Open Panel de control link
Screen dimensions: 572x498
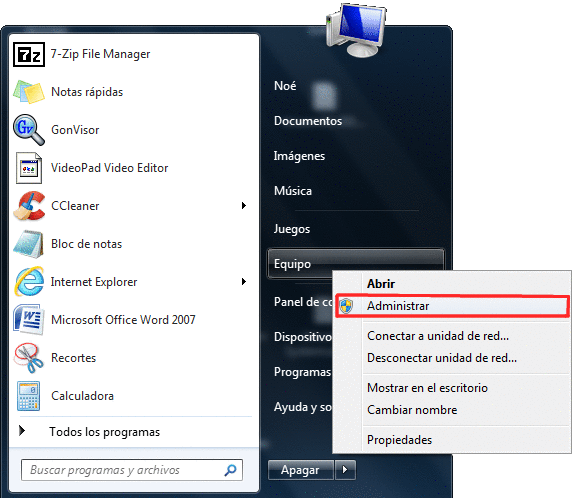coord(303,302)
